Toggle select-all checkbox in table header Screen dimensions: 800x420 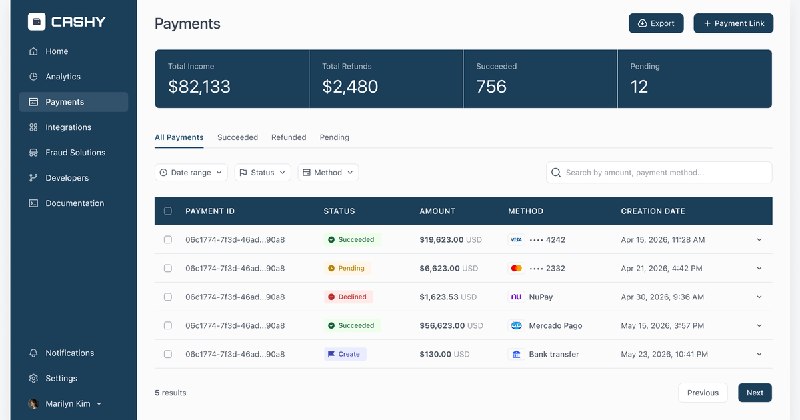click(x=168, y=211)
